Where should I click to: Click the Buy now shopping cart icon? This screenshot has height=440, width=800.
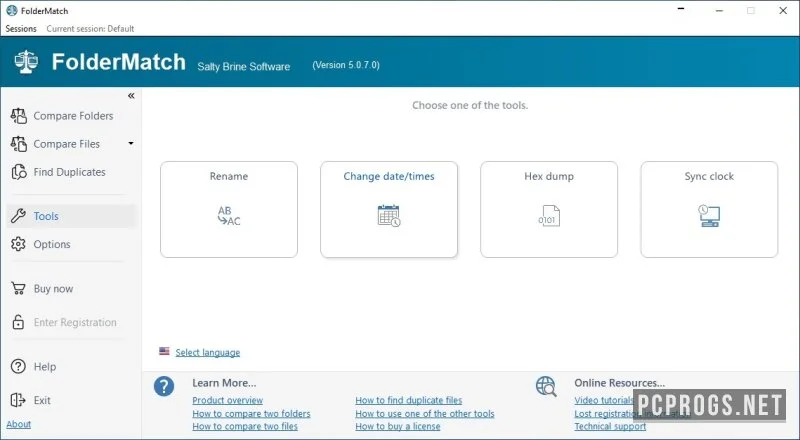(x=18, y=288)
